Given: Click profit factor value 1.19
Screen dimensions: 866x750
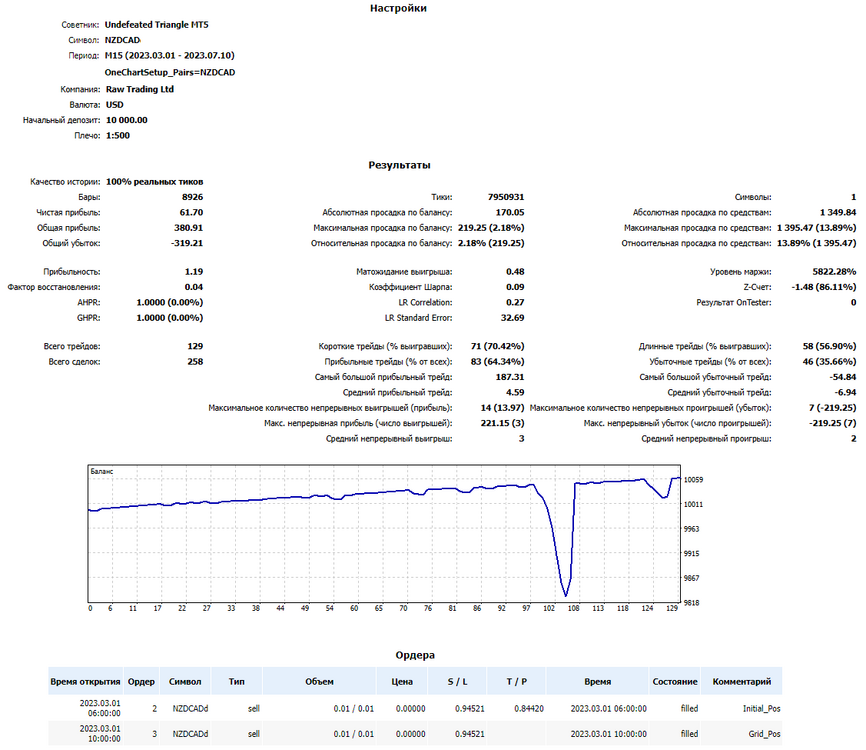Looking at the screenshot, I should tap(194, 272).
